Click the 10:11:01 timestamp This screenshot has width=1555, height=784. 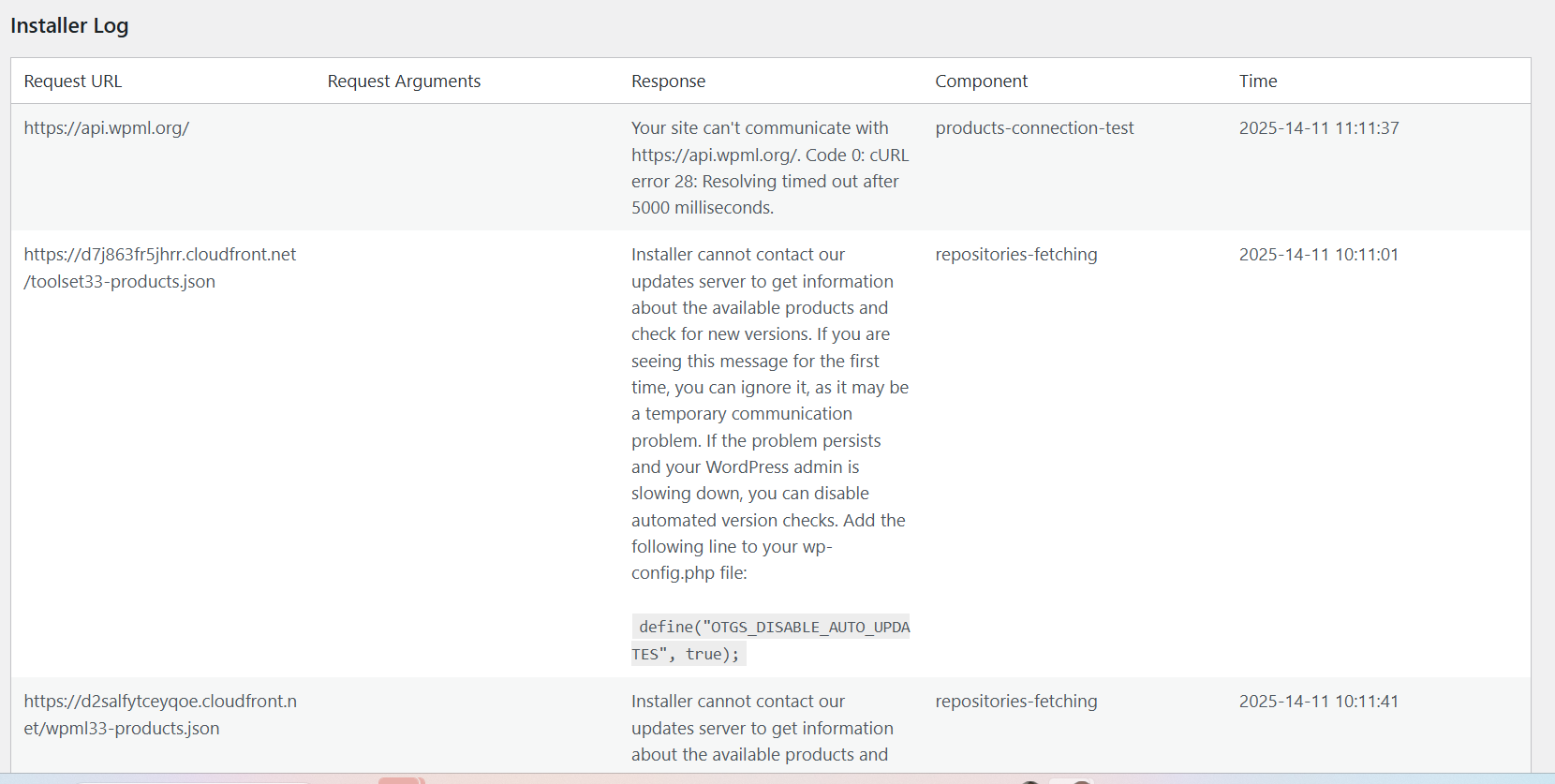(x=1318, y=255)
